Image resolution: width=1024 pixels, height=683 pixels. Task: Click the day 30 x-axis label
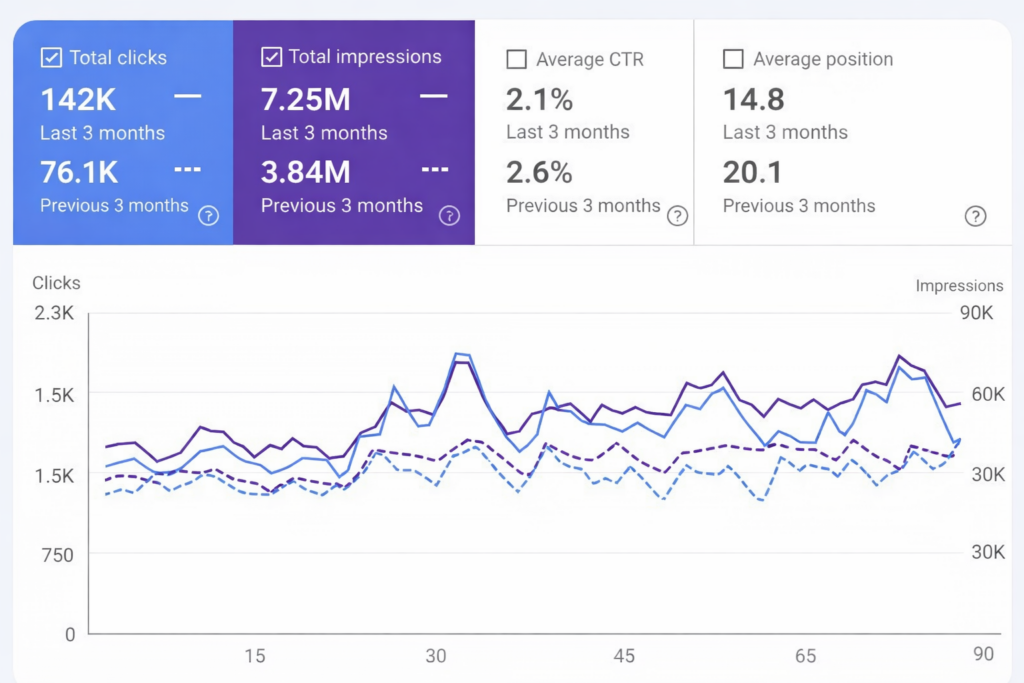(x=436, y=656)
